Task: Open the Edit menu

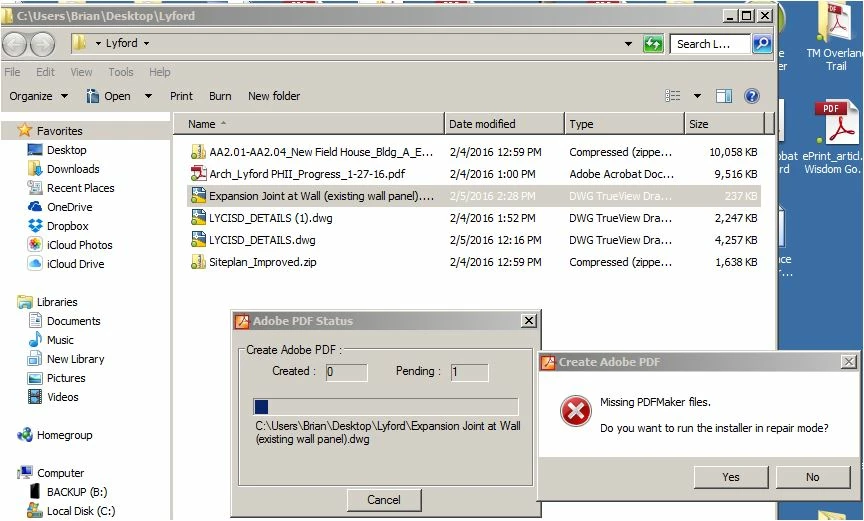Action: point(45,72)
